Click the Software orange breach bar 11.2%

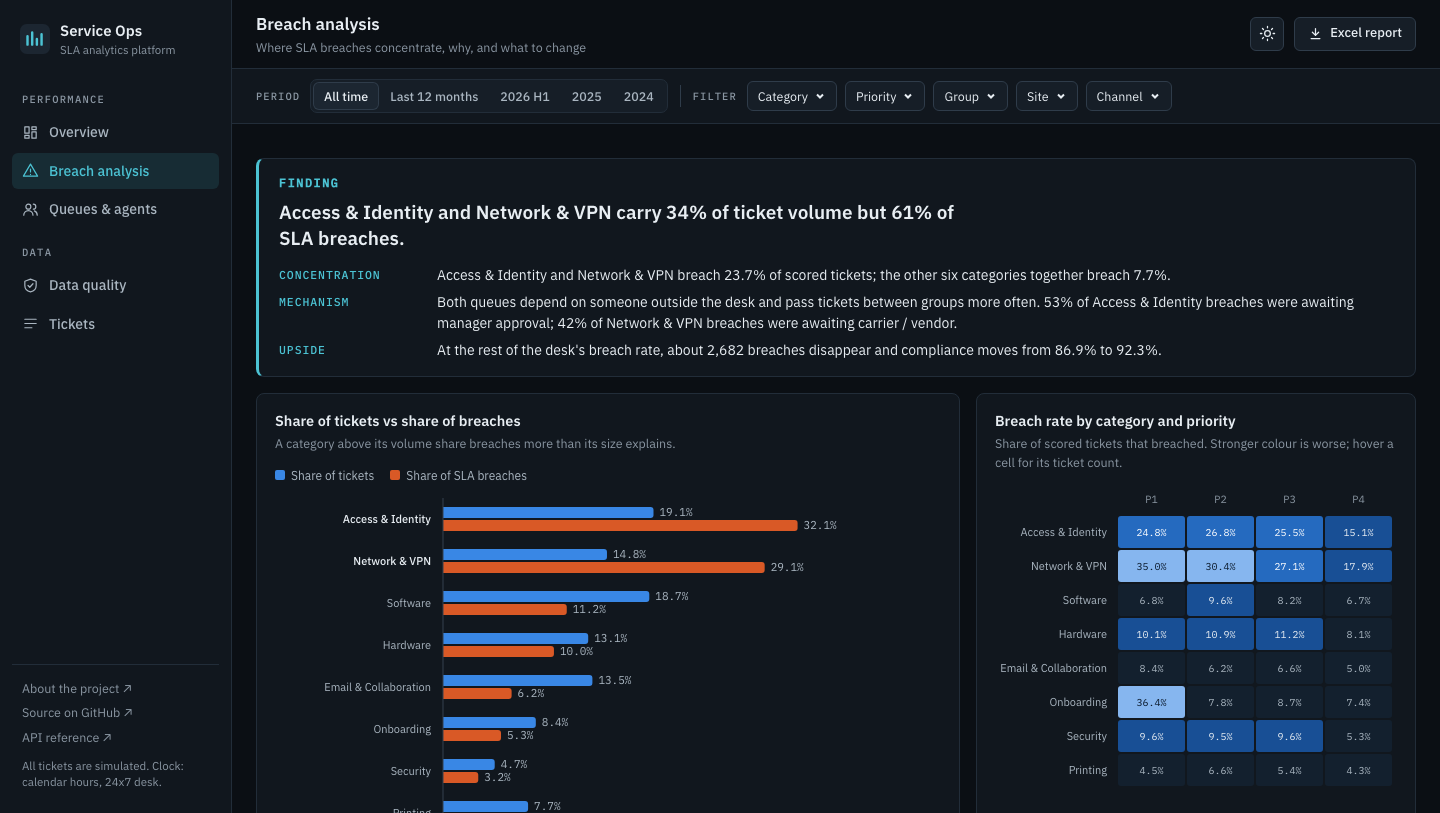point(505,610)
